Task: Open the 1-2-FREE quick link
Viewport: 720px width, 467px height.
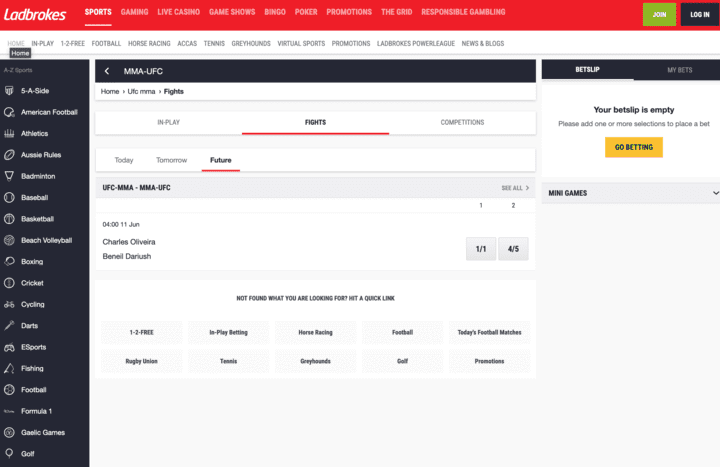Action: [x=141, y=332]
